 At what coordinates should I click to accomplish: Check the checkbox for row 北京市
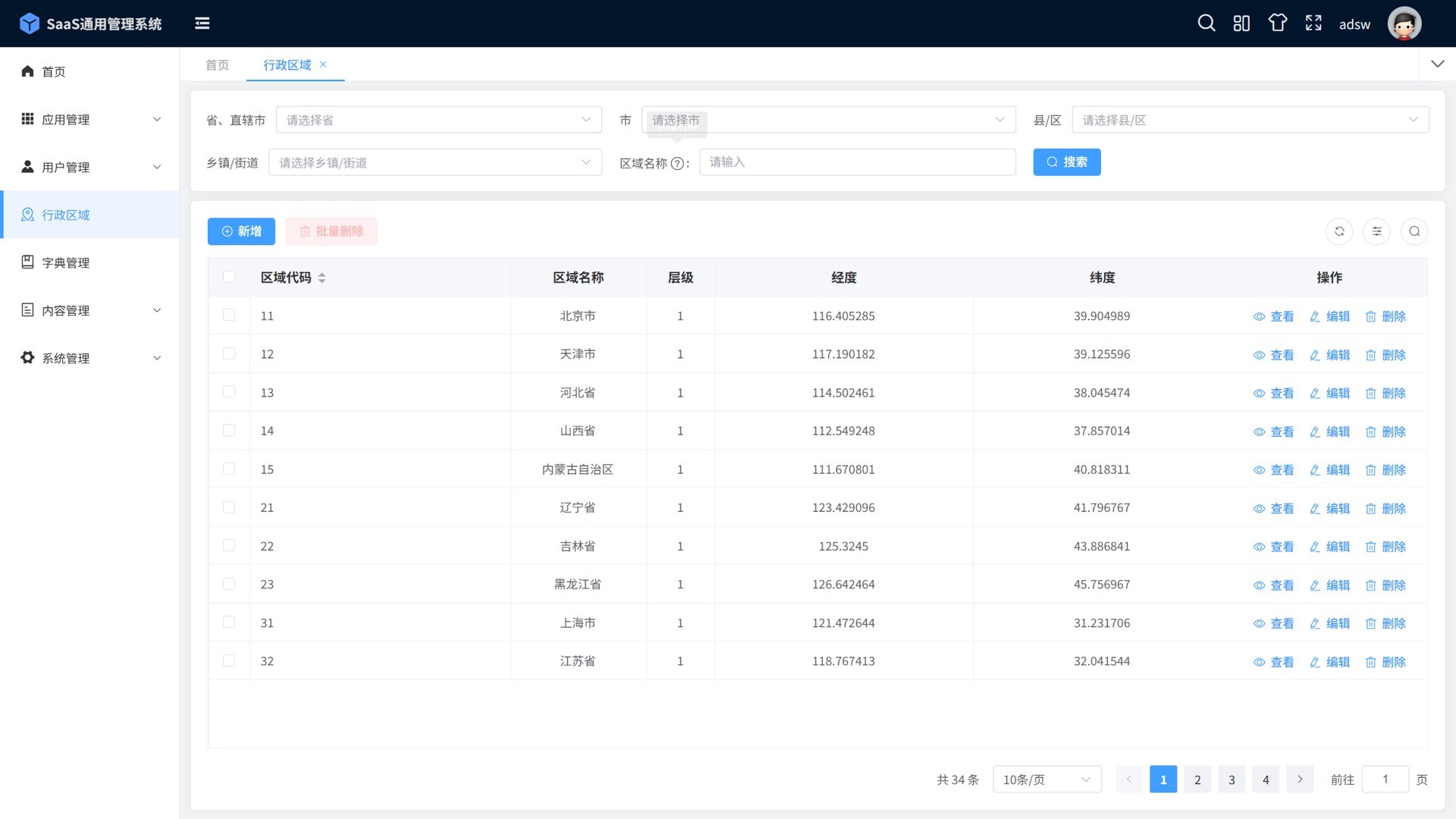pos(229,315)
